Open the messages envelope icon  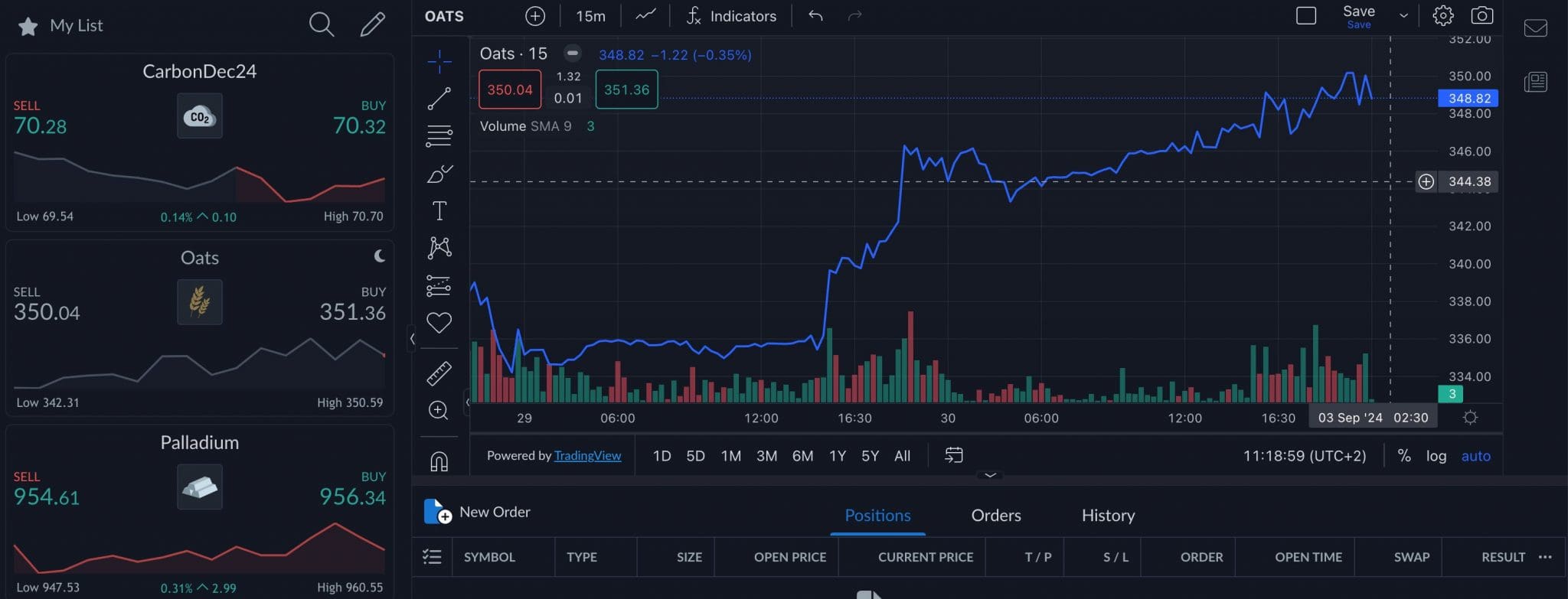[x=1536, y=28]
